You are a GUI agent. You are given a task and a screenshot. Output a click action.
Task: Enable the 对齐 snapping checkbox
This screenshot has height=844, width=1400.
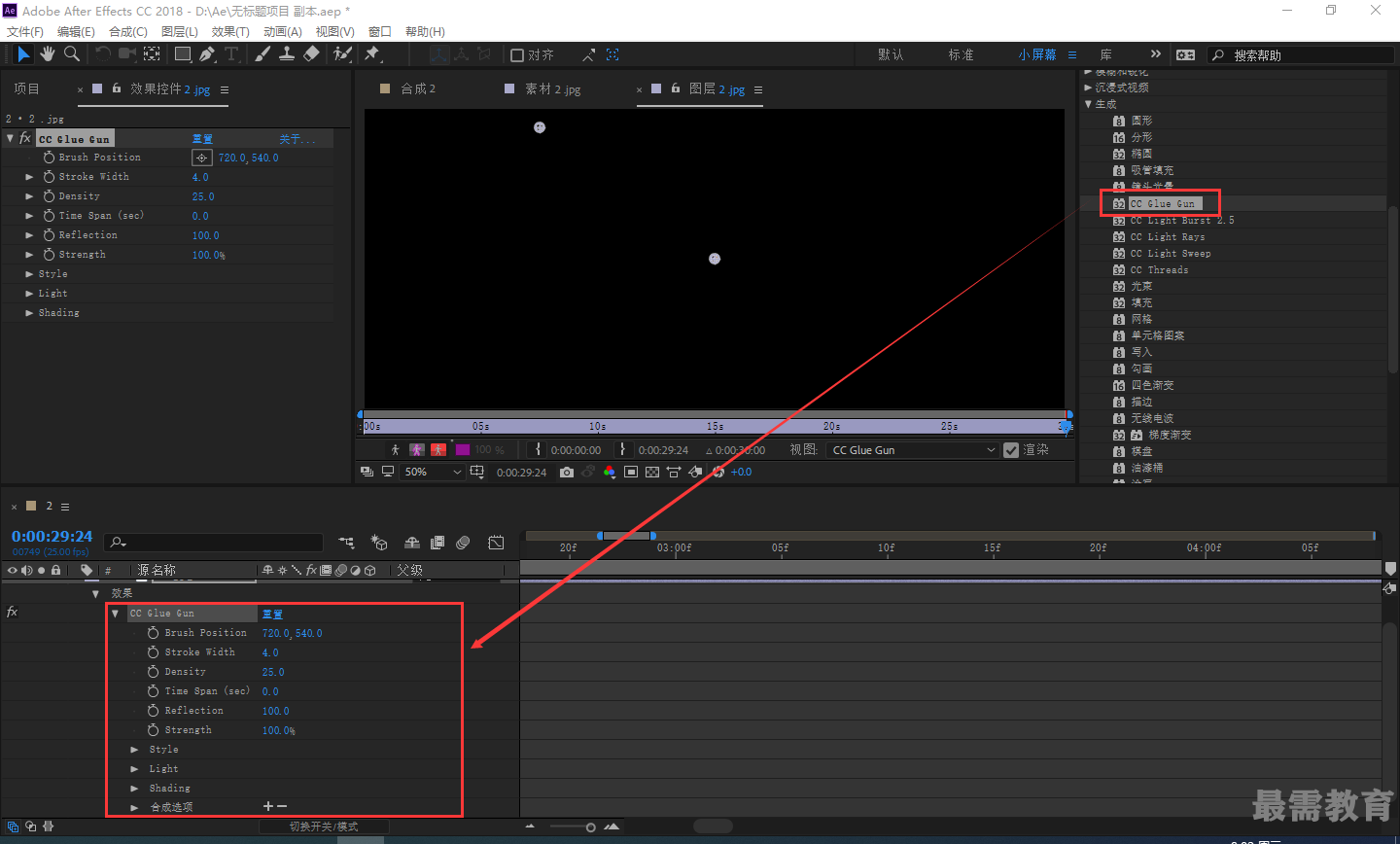tap(517, 55)
